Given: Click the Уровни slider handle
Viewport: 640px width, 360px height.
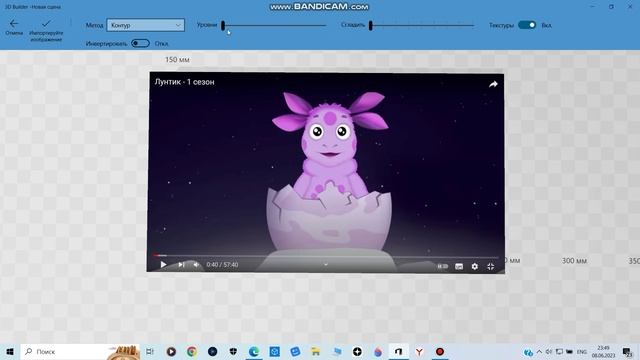Looking at the screenshot, I should tap(223, 25).
